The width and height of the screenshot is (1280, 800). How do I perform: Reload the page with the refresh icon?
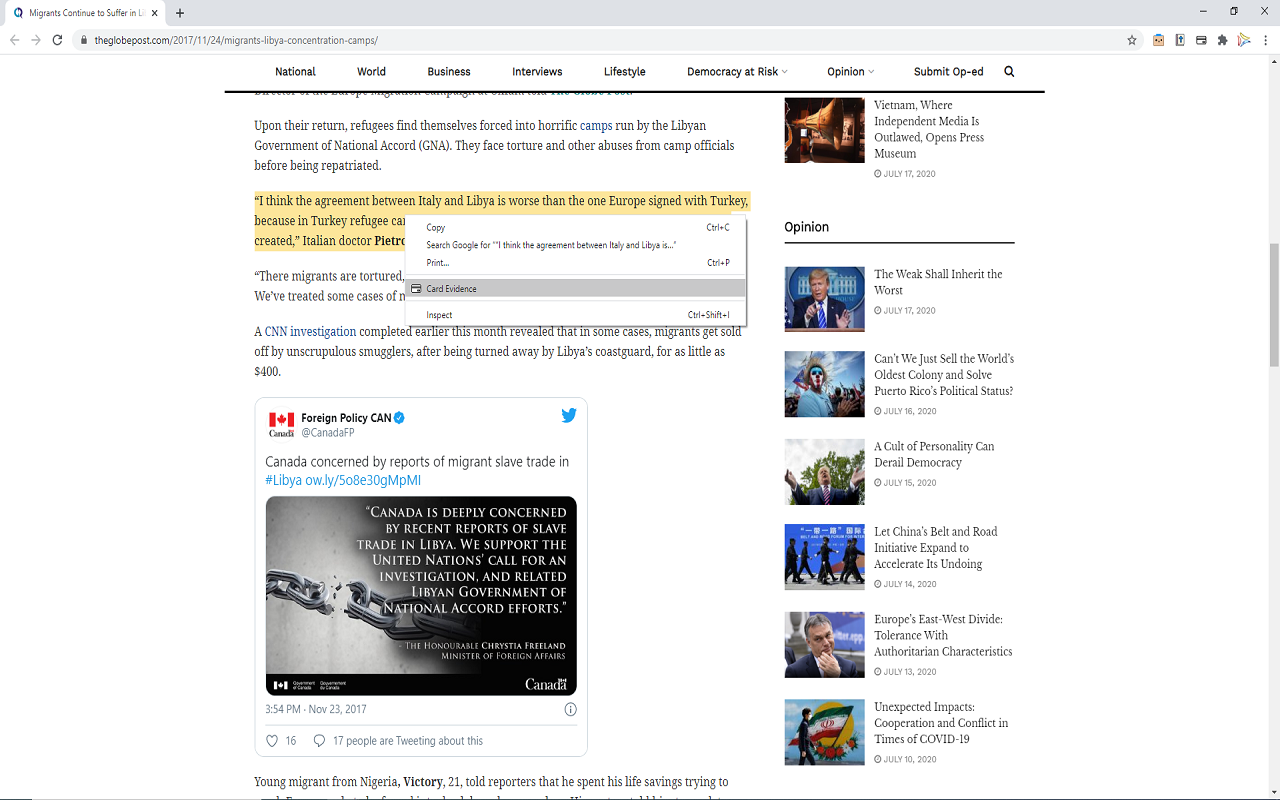click(x=58, y=40)
